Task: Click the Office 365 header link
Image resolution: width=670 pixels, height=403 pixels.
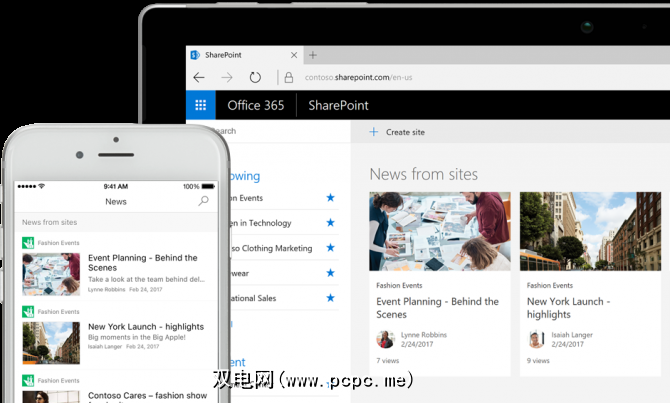Action: 256,105
